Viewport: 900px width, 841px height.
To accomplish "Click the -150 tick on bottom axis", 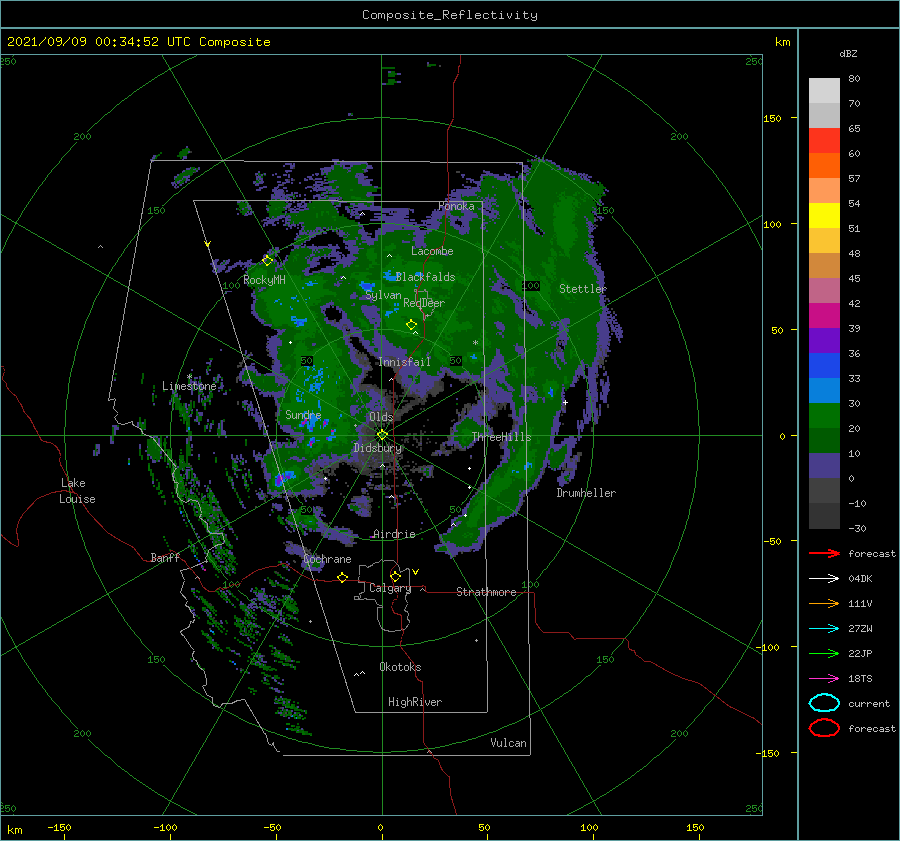I will tap(59, 827).
